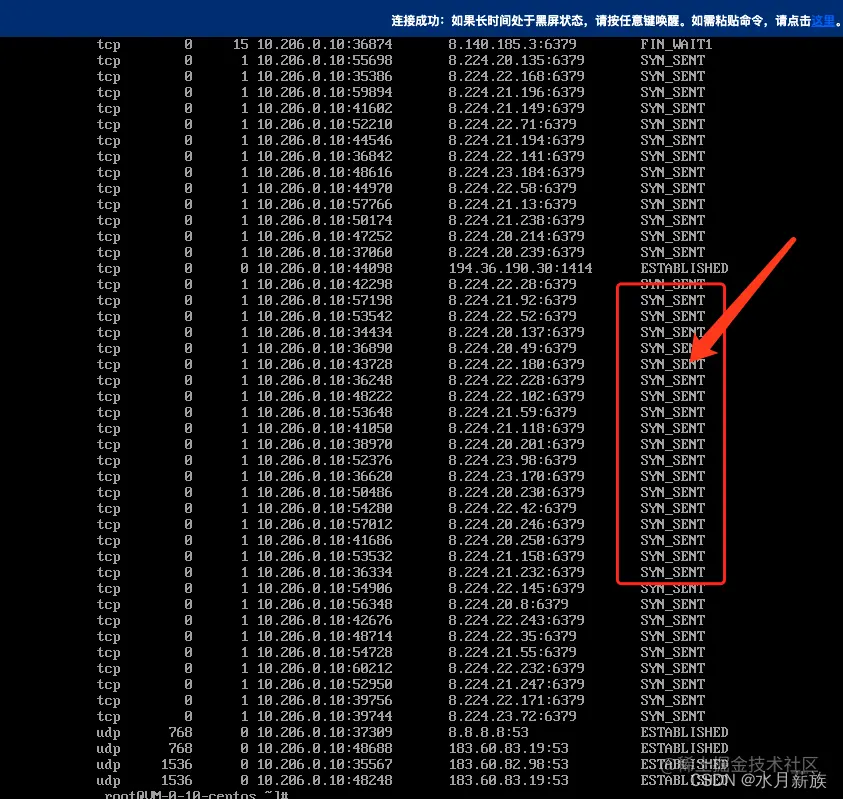Select foreign address 8.224.23.184:6379

(517, 172)
